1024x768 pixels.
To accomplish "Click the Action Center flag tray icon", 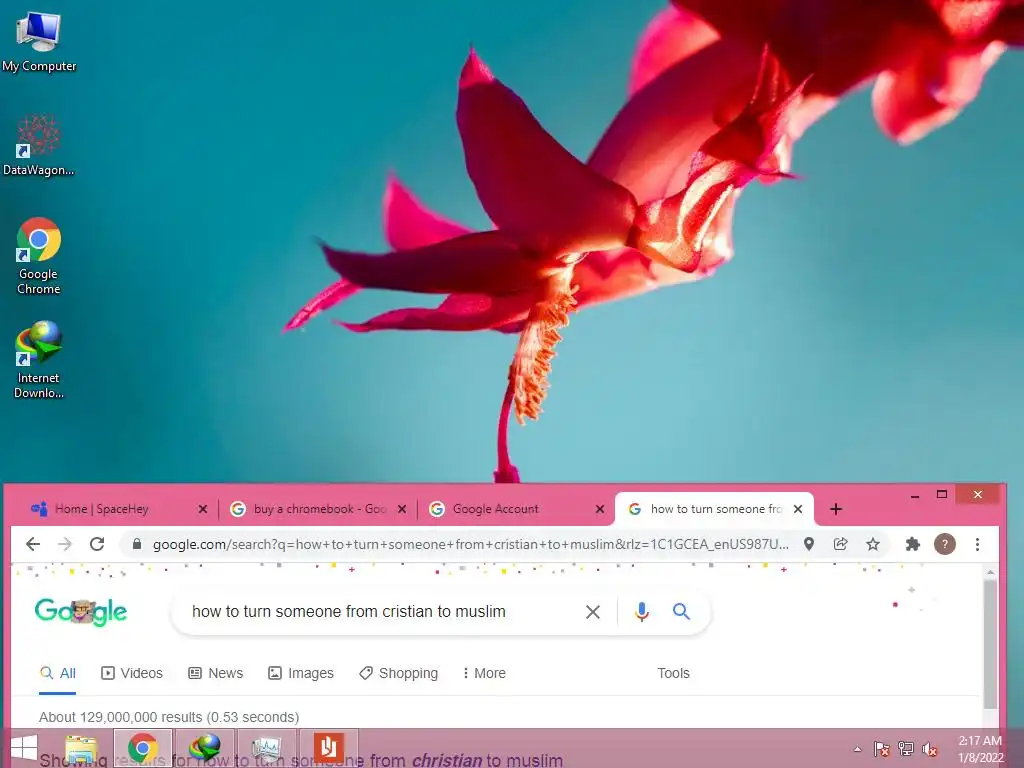I will click(x=881, y=749).
